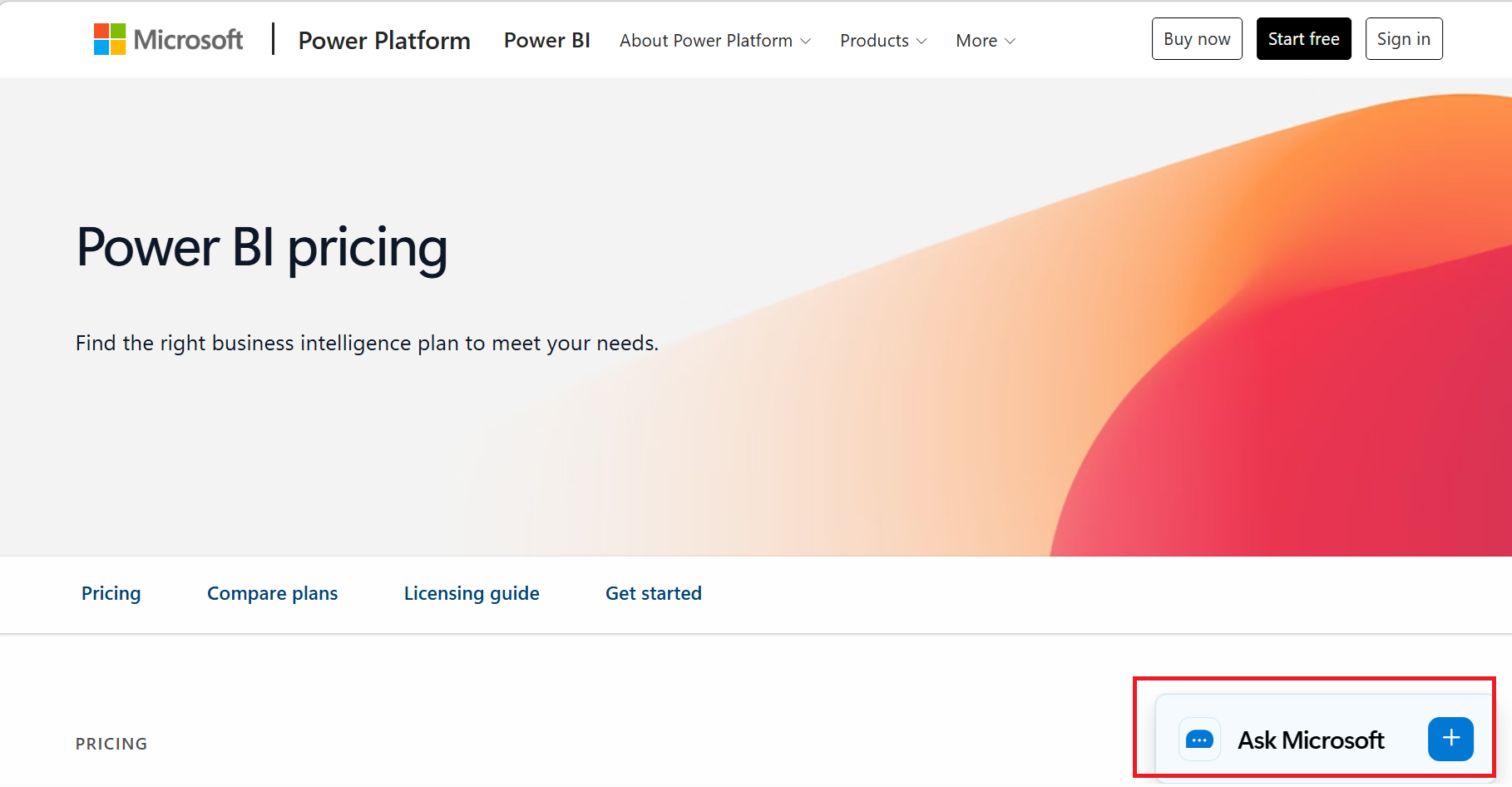Open the Power BI nav link
The width and height of the screenshot is (1512, 787).
pos(547,40)
